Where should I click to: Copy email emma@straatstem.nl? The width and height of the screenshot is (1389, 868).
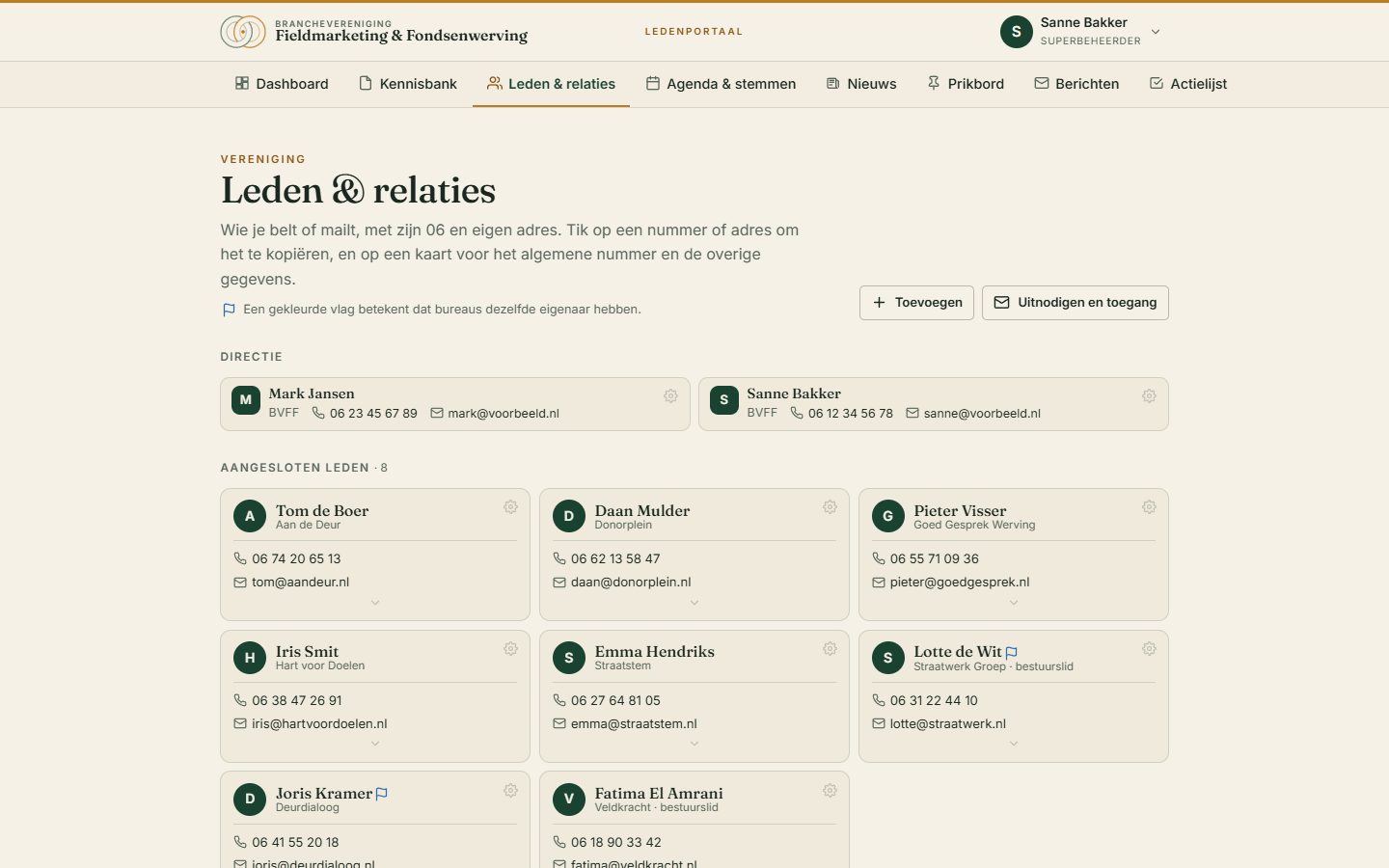[625, 724]
